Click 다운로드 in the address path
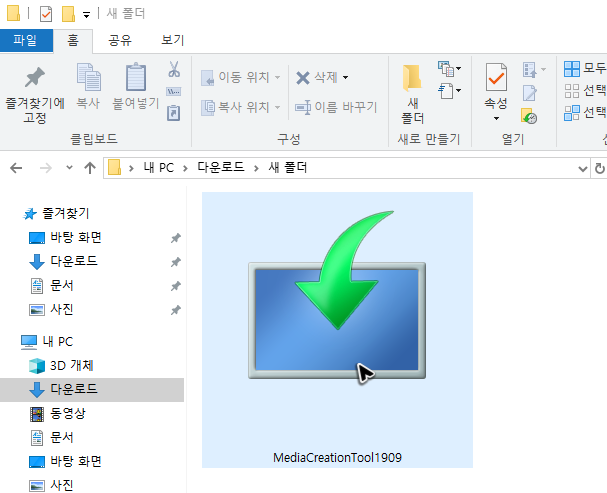 pos(221,167)
